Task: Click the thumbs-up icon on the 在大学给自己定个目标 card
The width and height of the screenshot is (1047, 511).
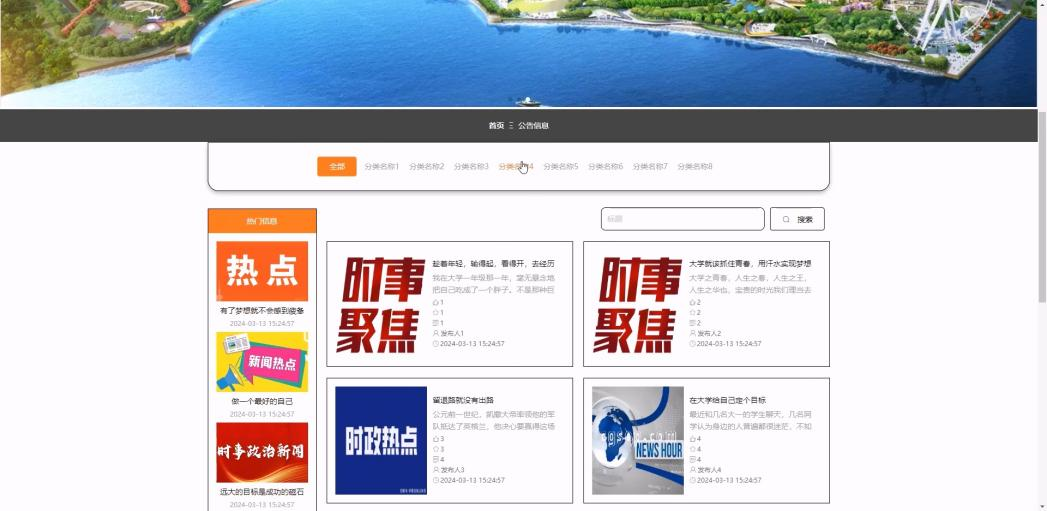Action: pos(692,439)
